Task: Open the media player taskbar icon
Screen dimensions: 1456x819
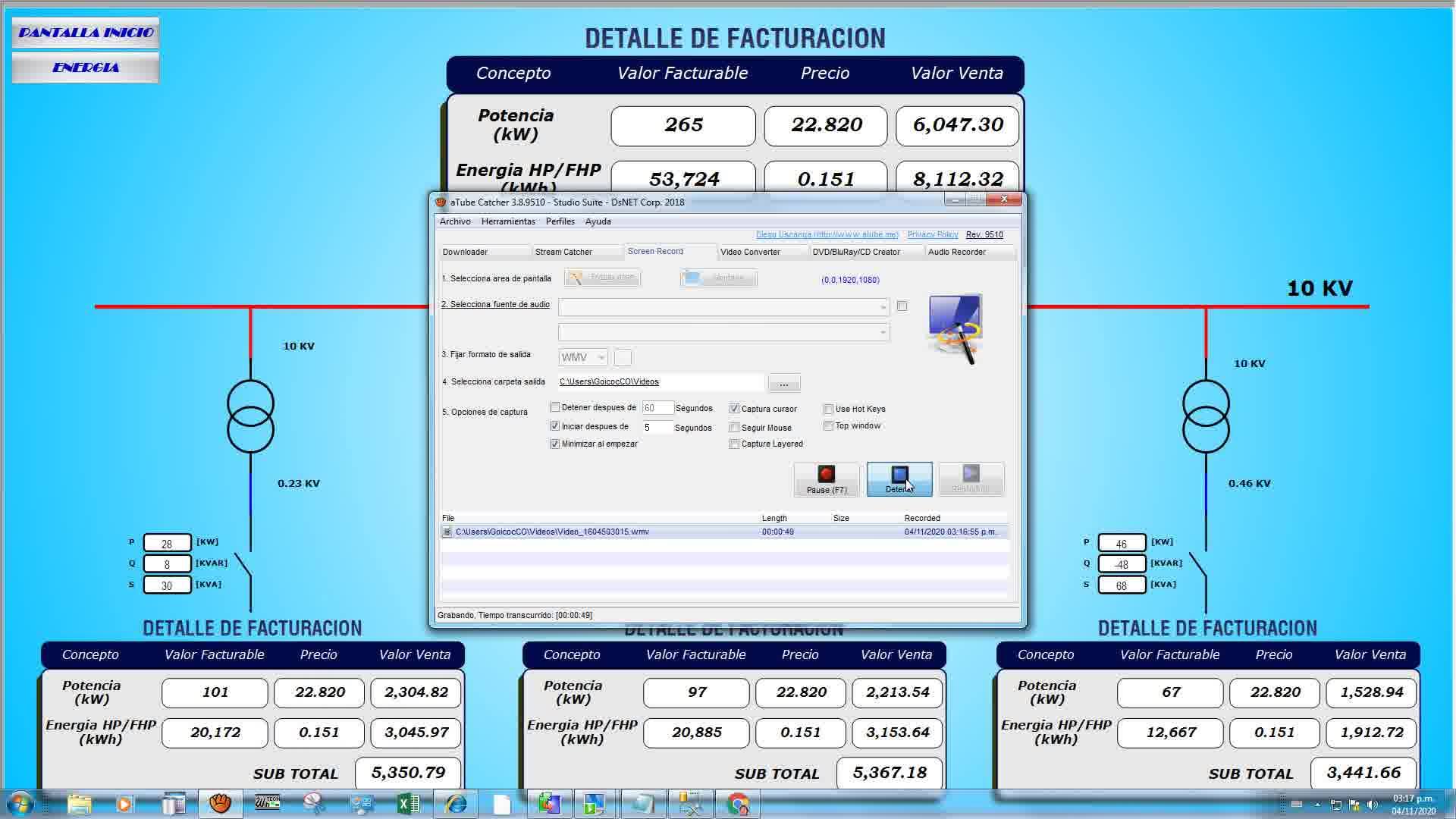Action: point(124,803)
